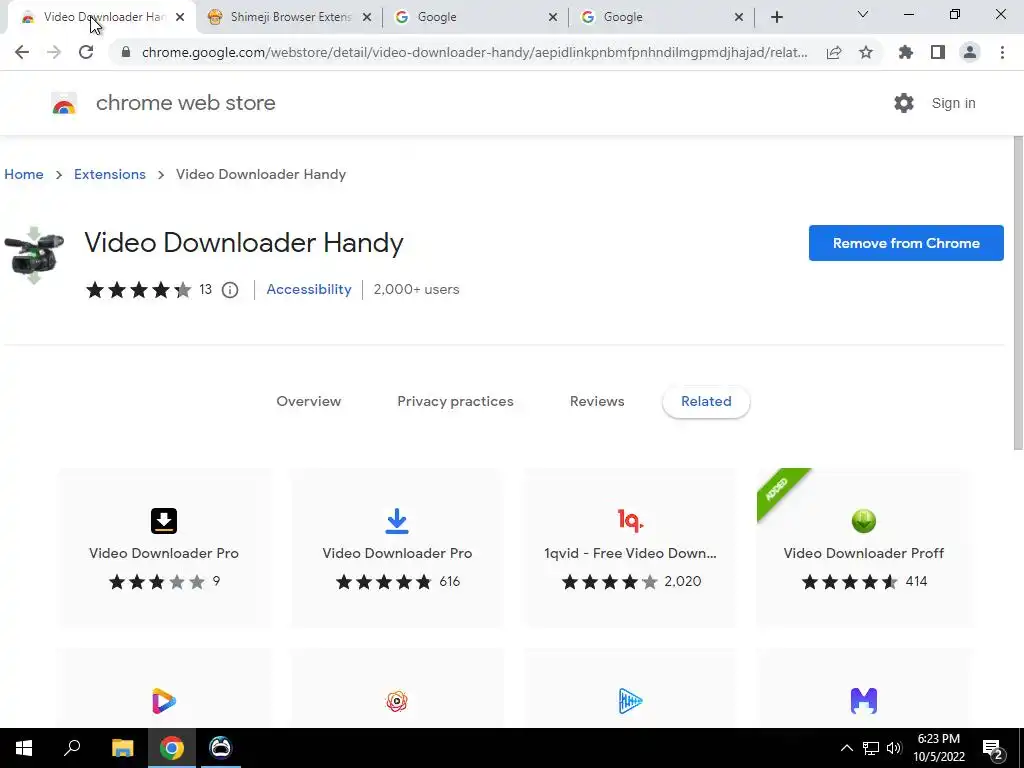Viewport: 1024px width, 768px height.
Task: Switch to the second Google tab
Action: tap(661, 17)
